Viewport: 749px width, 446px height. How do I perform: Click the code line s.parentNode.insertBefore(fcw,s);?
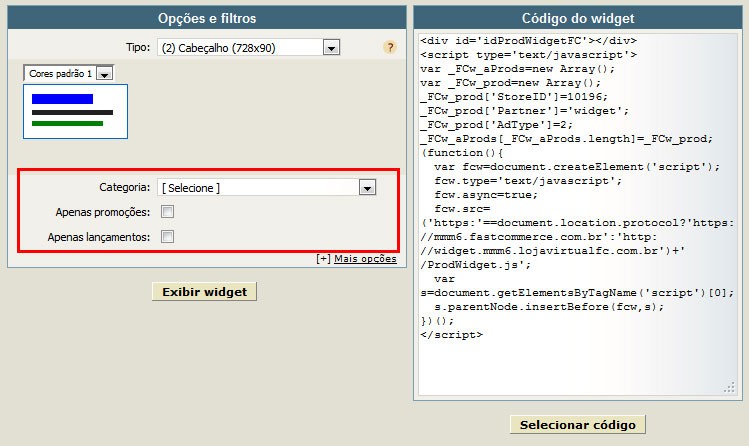pyautogui.click(x=549, y=307)
